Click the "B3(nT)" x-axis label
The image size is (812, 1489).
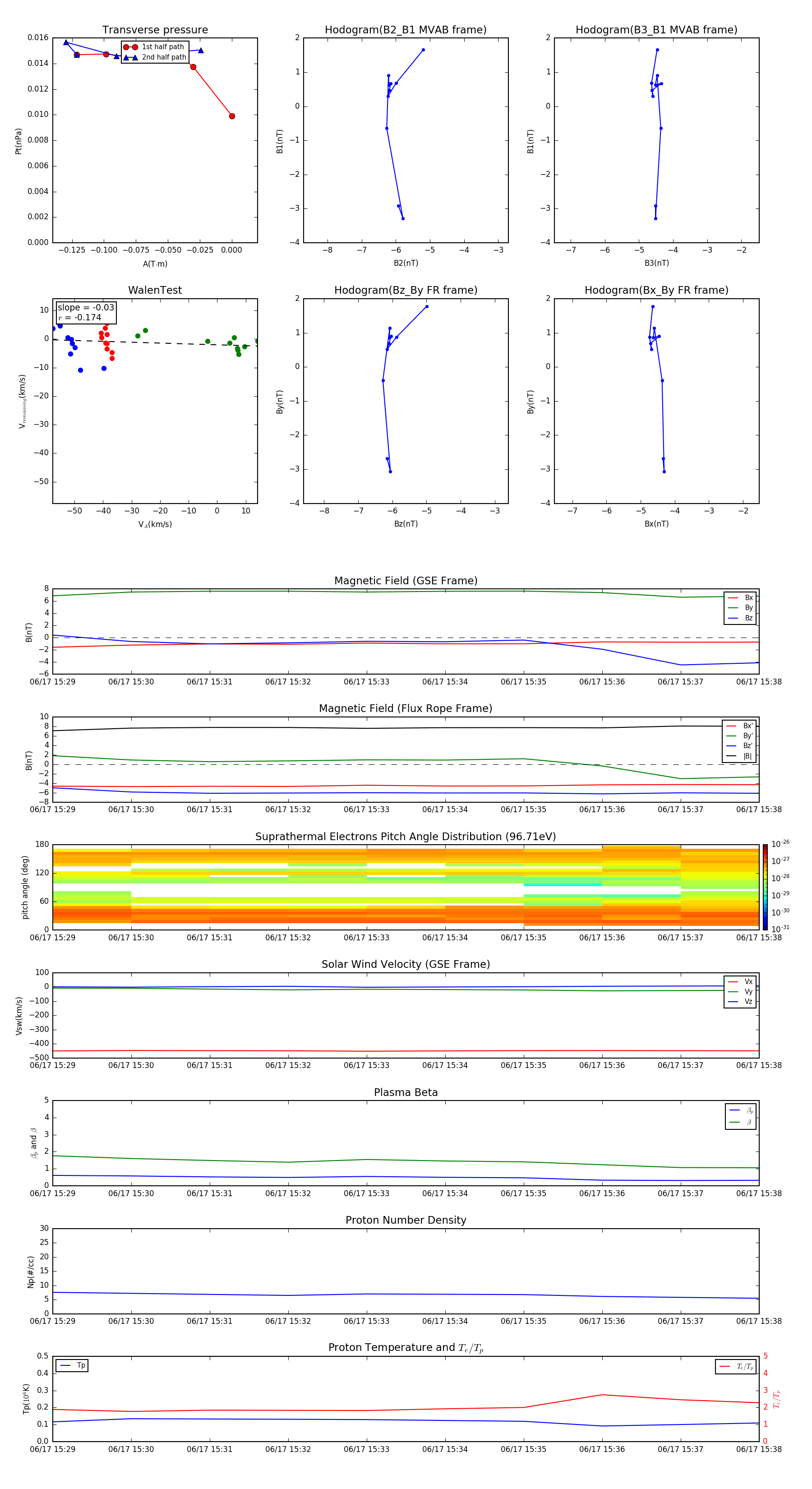tap(656, 263)
